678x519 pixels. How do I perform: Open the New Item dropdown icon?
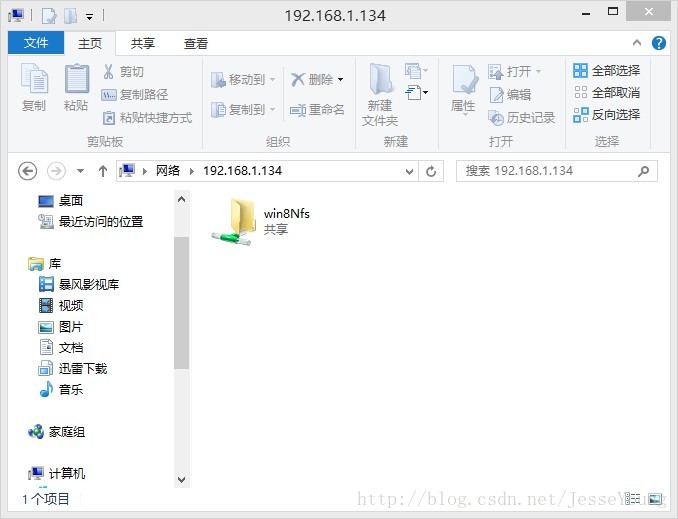(x=416, y=70)
